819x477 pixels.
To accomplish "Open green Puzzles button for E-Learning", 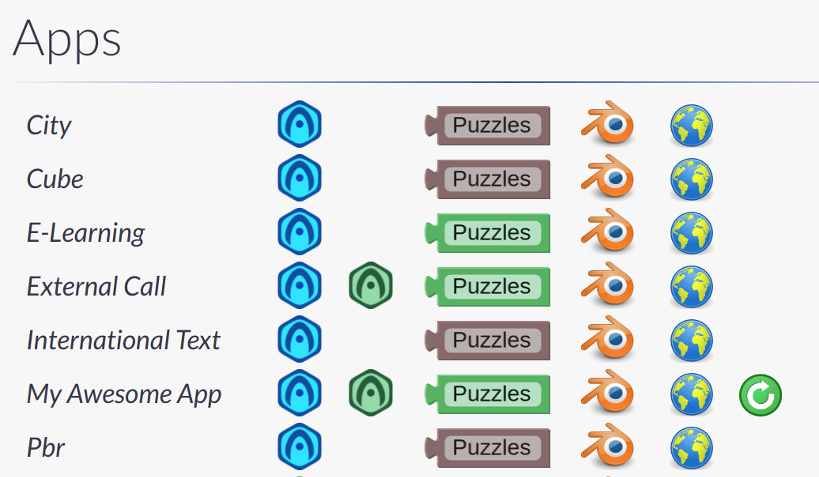I will click(x=487, y=233).
